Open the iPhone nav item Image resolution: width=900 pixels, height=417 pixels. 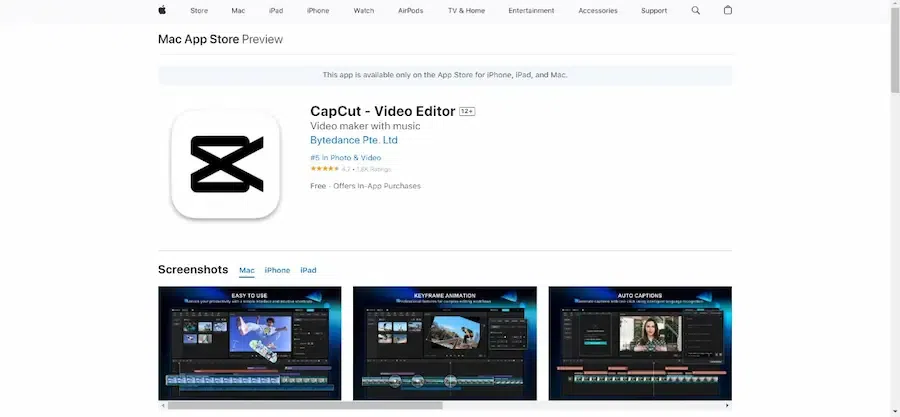point(318,10)
